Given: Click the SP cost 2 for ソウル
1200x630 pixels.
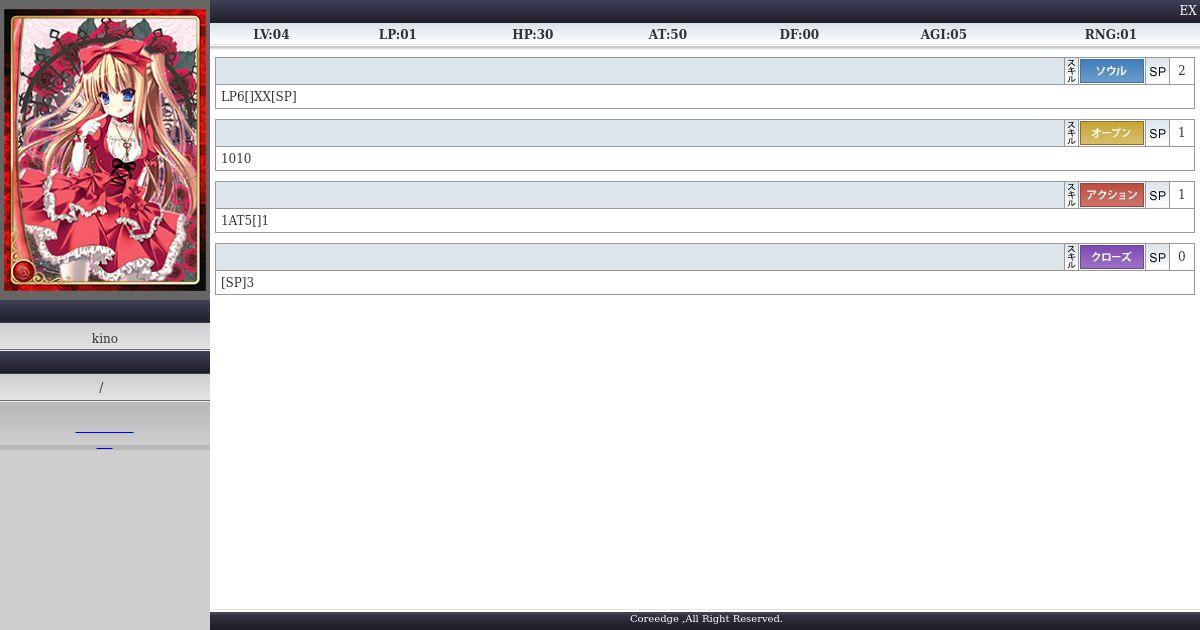Looking at the screenshot, I should pos(1182,71).
